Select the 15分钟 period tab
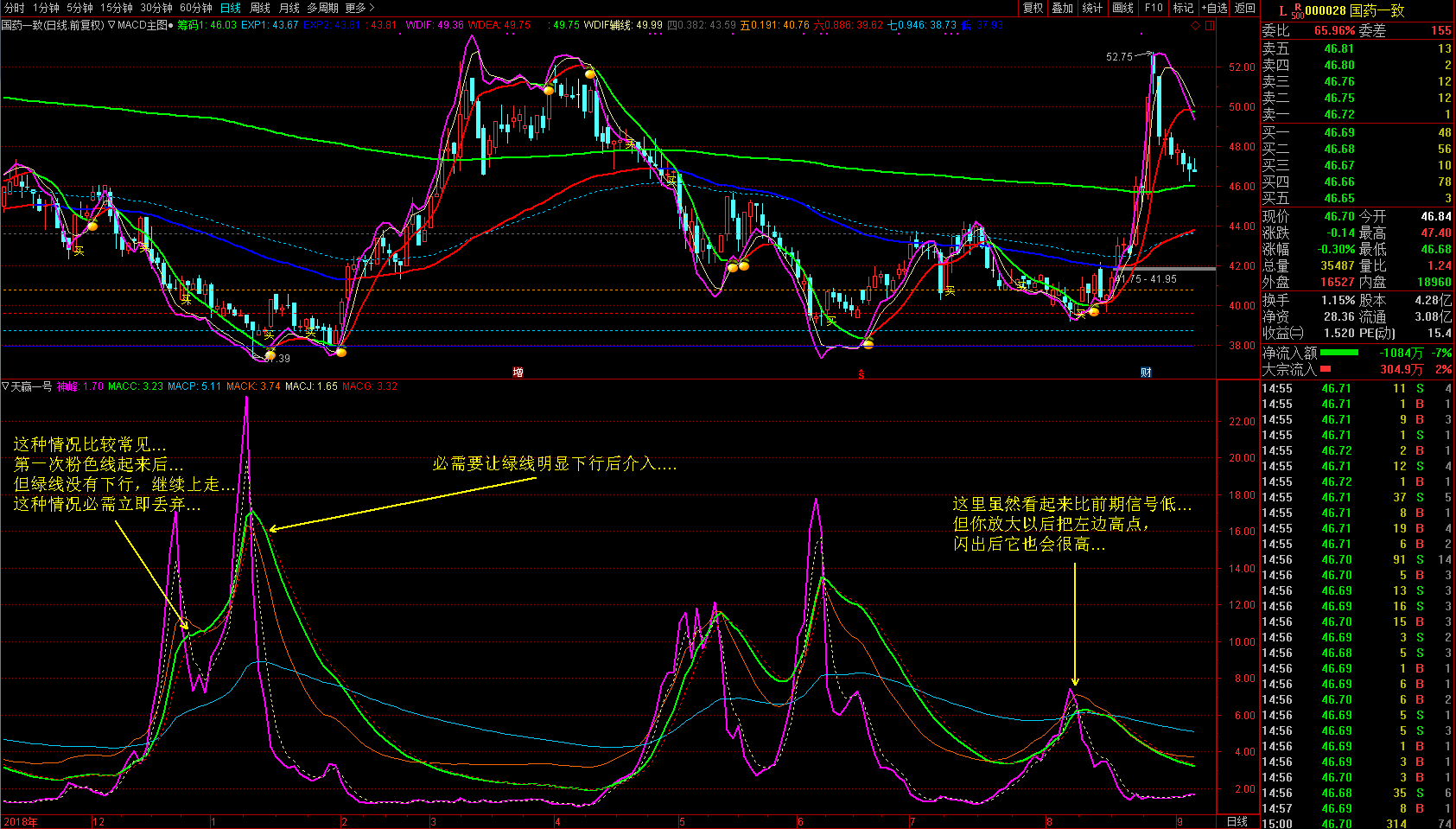The width and height of the screenshot is (1456, 829). [x=116, y=8]
